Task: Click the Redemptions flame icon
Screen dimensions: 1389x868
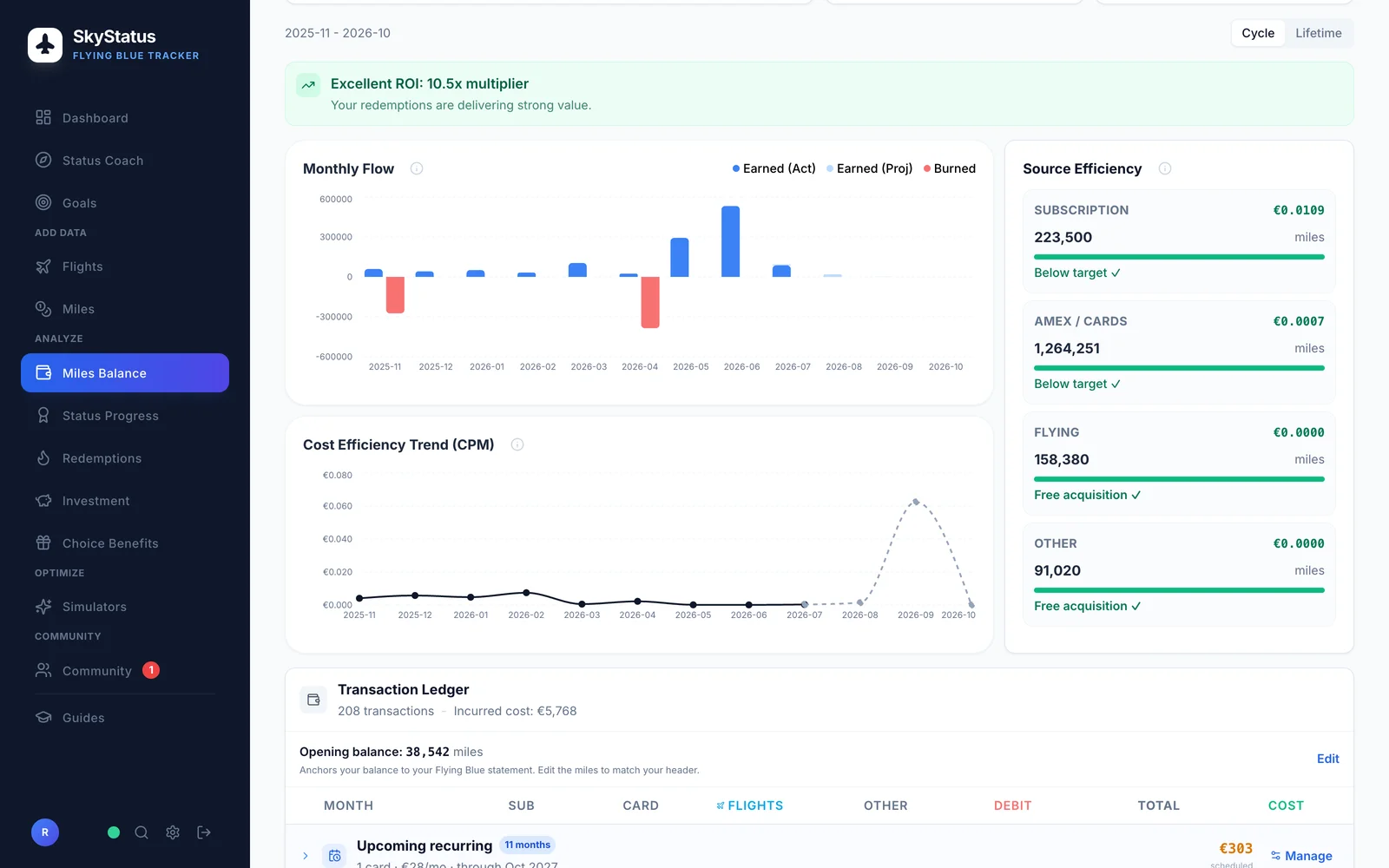Action: (43, 458)
